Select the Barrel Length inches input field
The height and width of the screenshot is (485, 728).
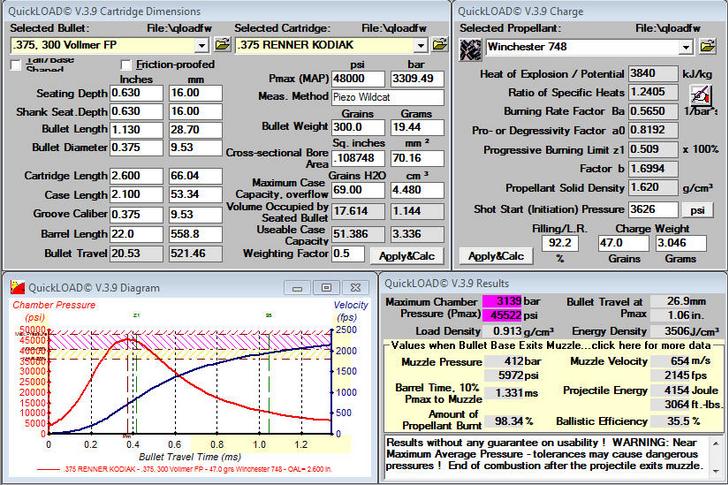137,233
